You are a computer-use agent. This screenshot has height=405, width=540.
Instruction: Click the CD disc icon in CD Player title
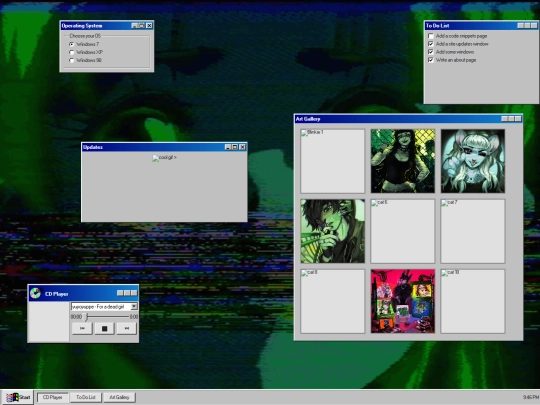pyautogui.click(x=35, y=293)
